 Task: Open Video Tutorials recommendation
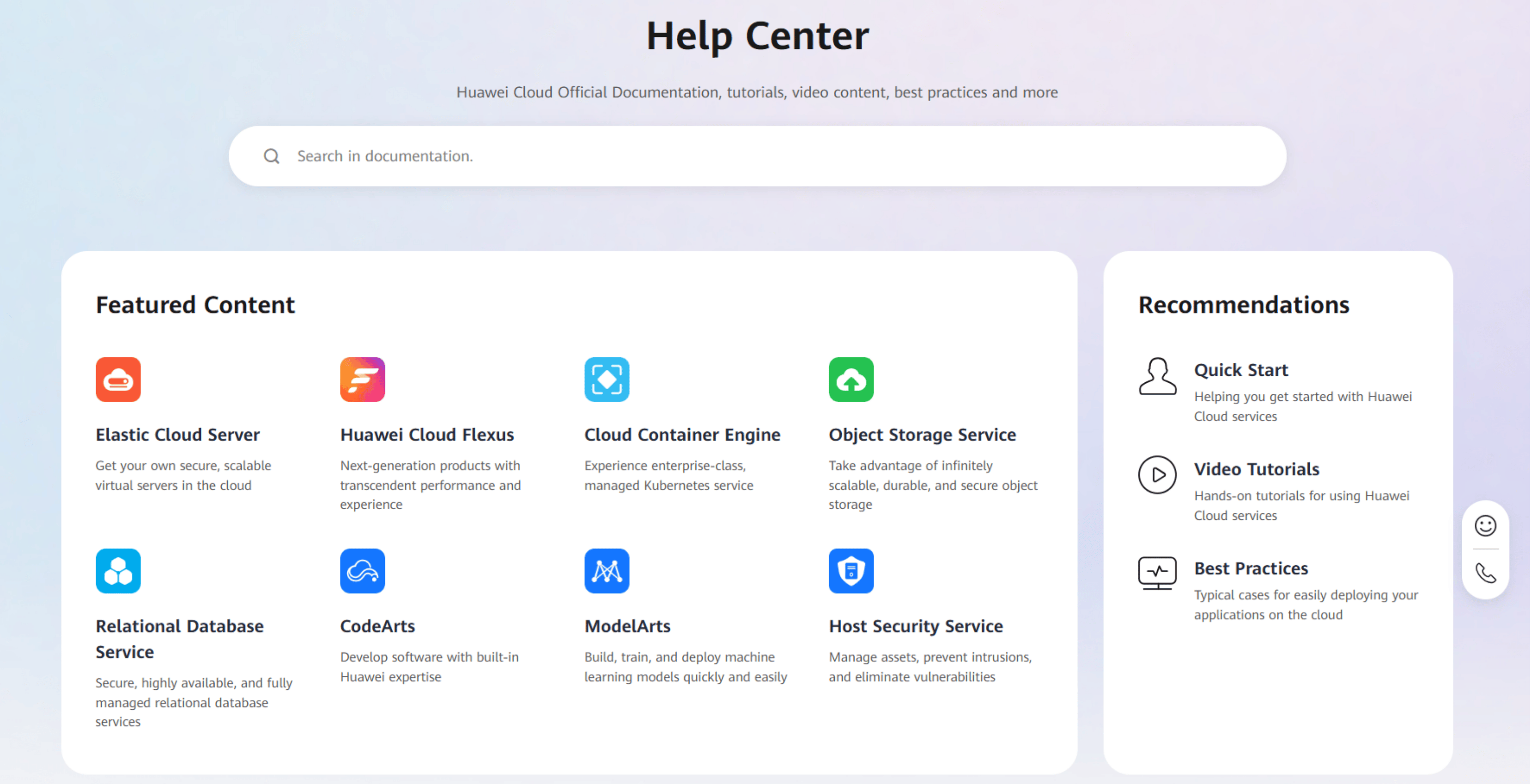(1257, 469)
